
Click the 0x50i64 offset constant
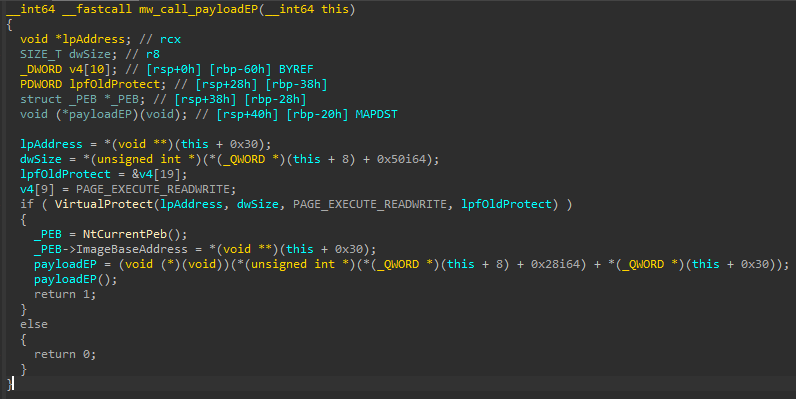[x=401, y=159]
